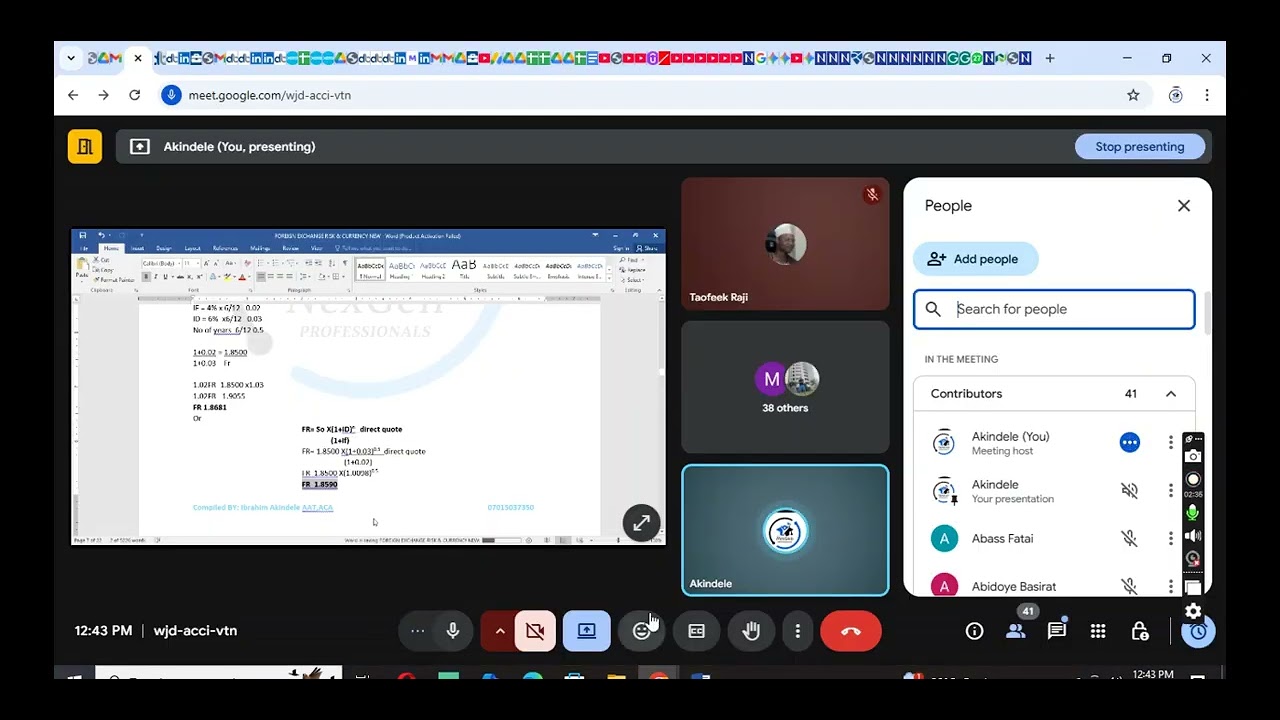This screenshot has width=1280, height=720.
Task: Open the more options menu in the call bar
Action: (x=797, y=631)
